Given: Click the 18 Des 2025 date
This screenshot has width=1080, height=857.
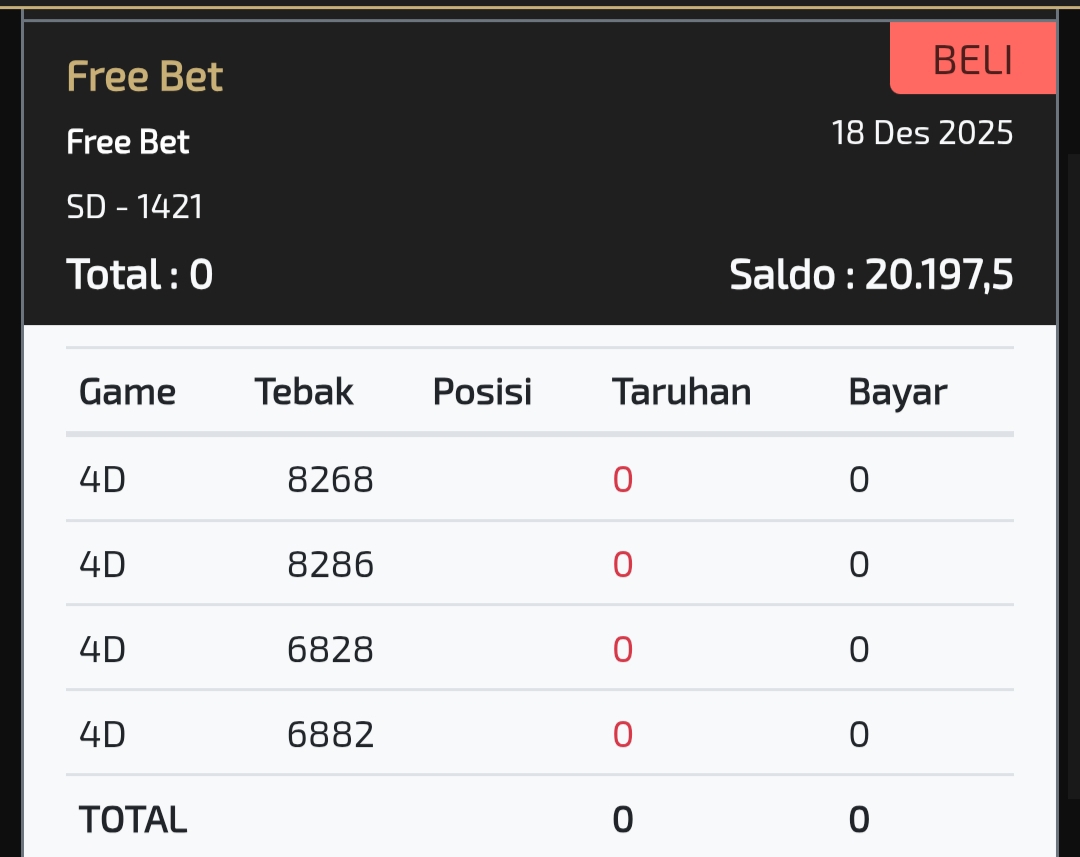Looking at the screenshot, I should click(x=922, y=133).
